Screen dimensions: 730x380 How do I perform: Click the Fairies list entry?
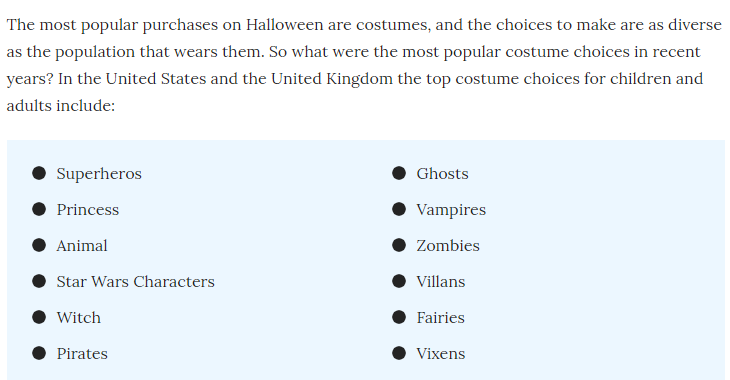(440, 318)
